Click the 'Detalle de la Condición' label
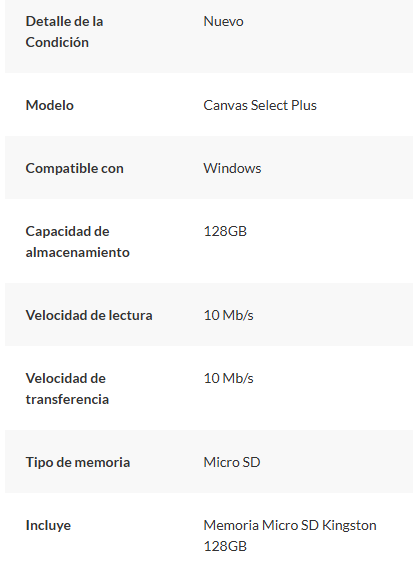 (x=64, y=32)
